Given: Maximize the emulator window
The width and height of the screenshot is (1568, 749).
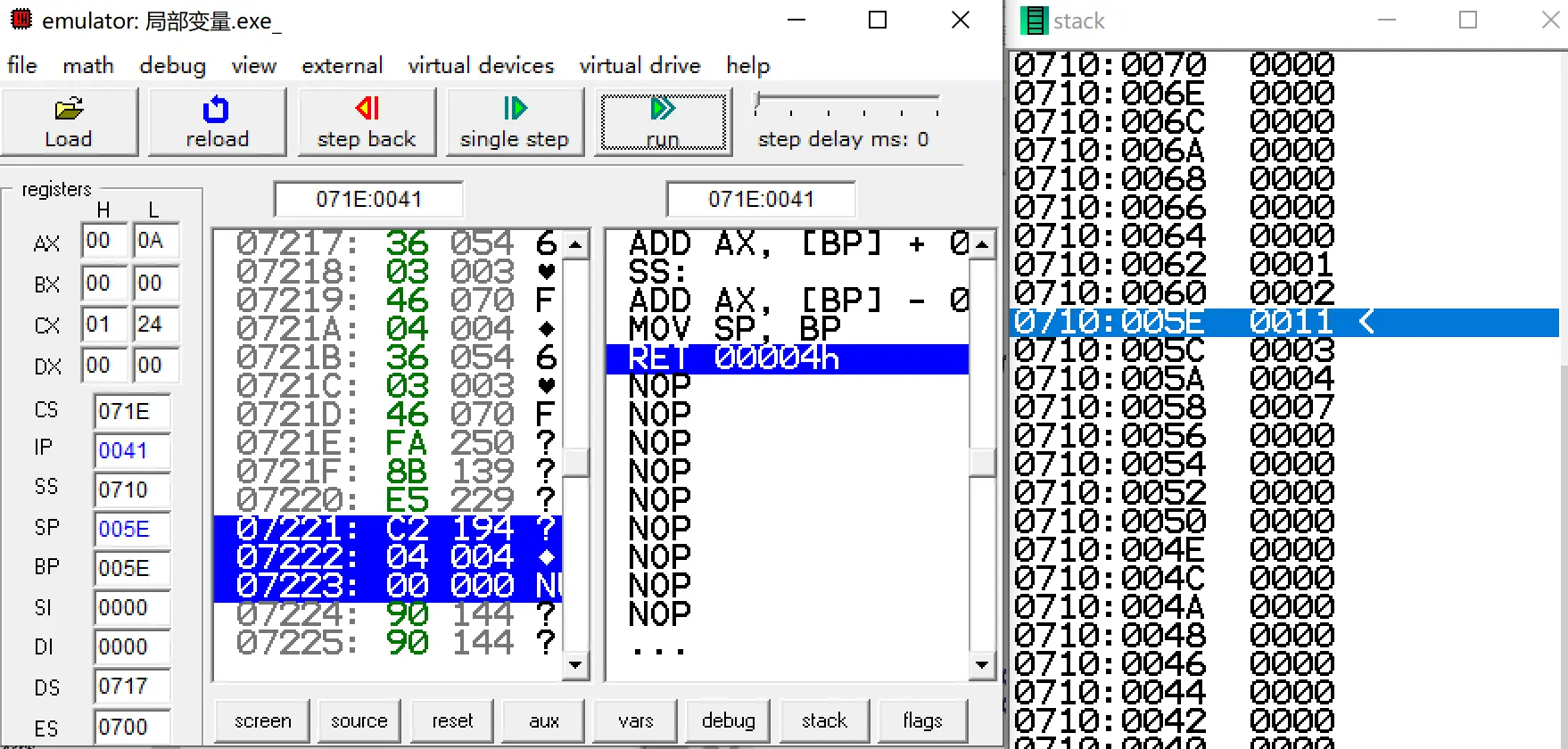Looking at the screenshot, I should [x=878, y=20].
